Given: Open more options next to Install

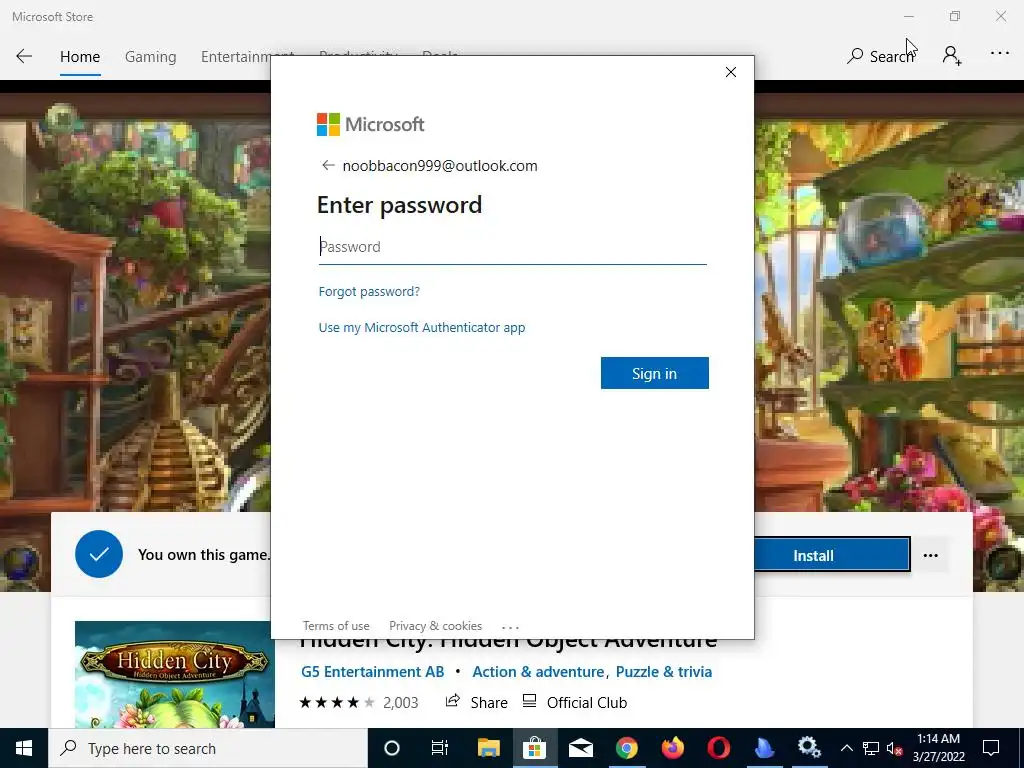Looking at the screenshot, I should point(931,555).
